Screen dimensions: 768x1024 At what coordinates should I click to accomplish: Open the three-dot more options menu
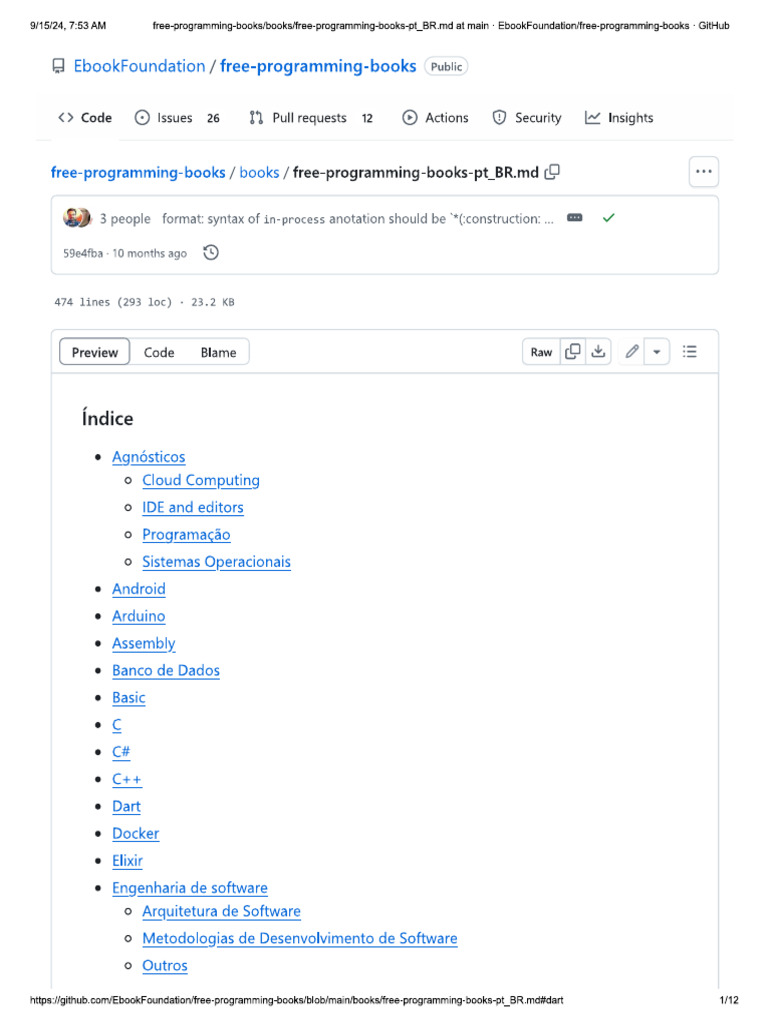704,172
